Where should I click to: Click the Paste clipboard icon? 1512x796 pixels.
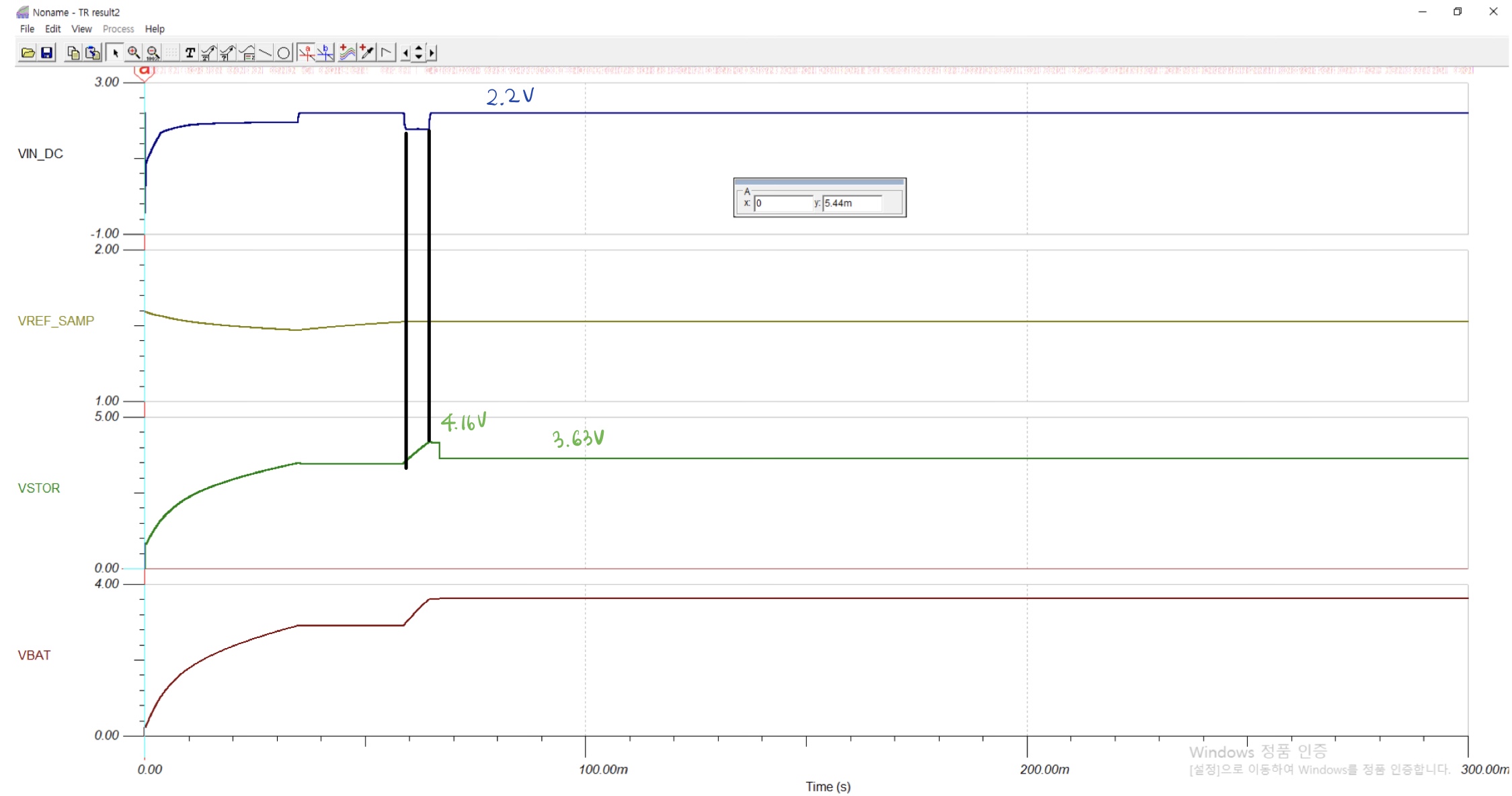pyautogui.click(x=93, y=52)
